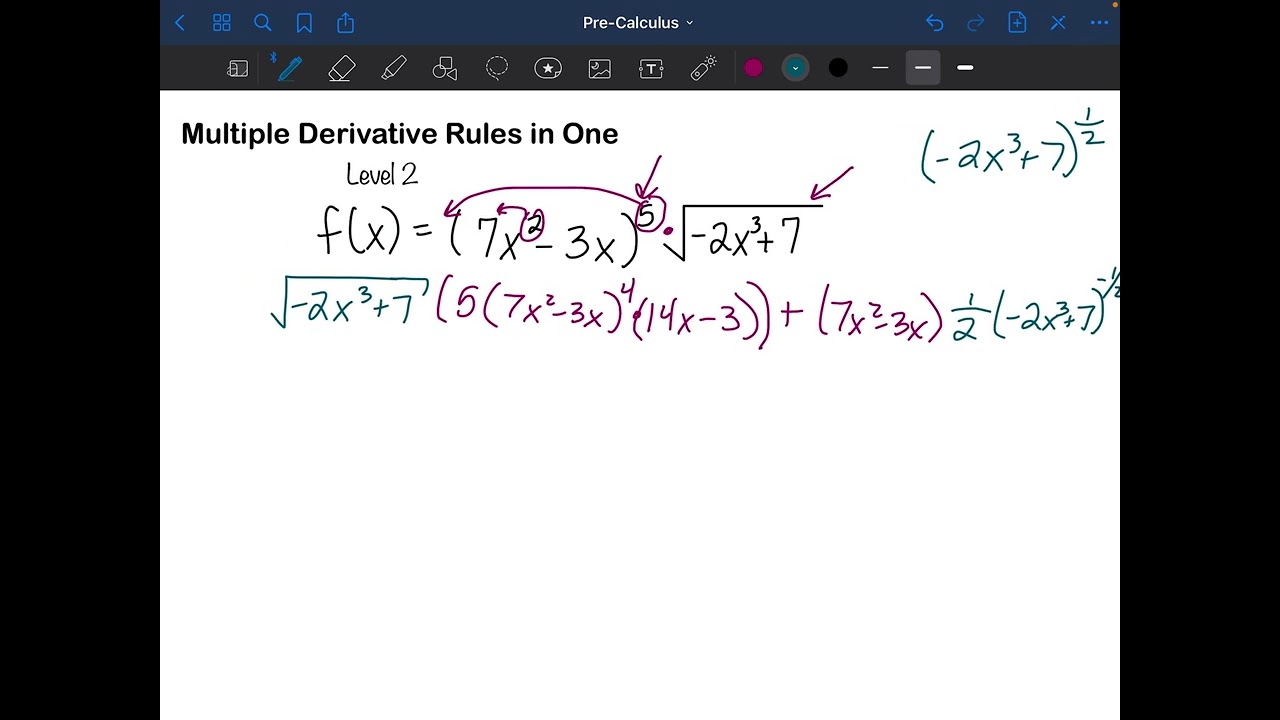Open the more options ellipsis menu
The image size is (1280, 720).
(1100, 23)
